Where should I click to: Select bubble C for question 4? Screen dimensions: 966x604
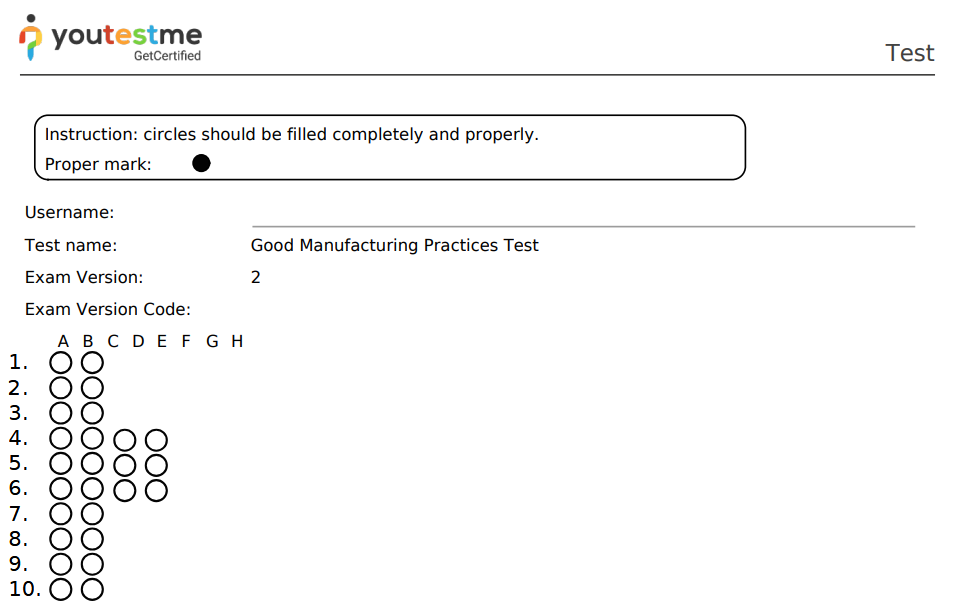[x=124, y=439]
